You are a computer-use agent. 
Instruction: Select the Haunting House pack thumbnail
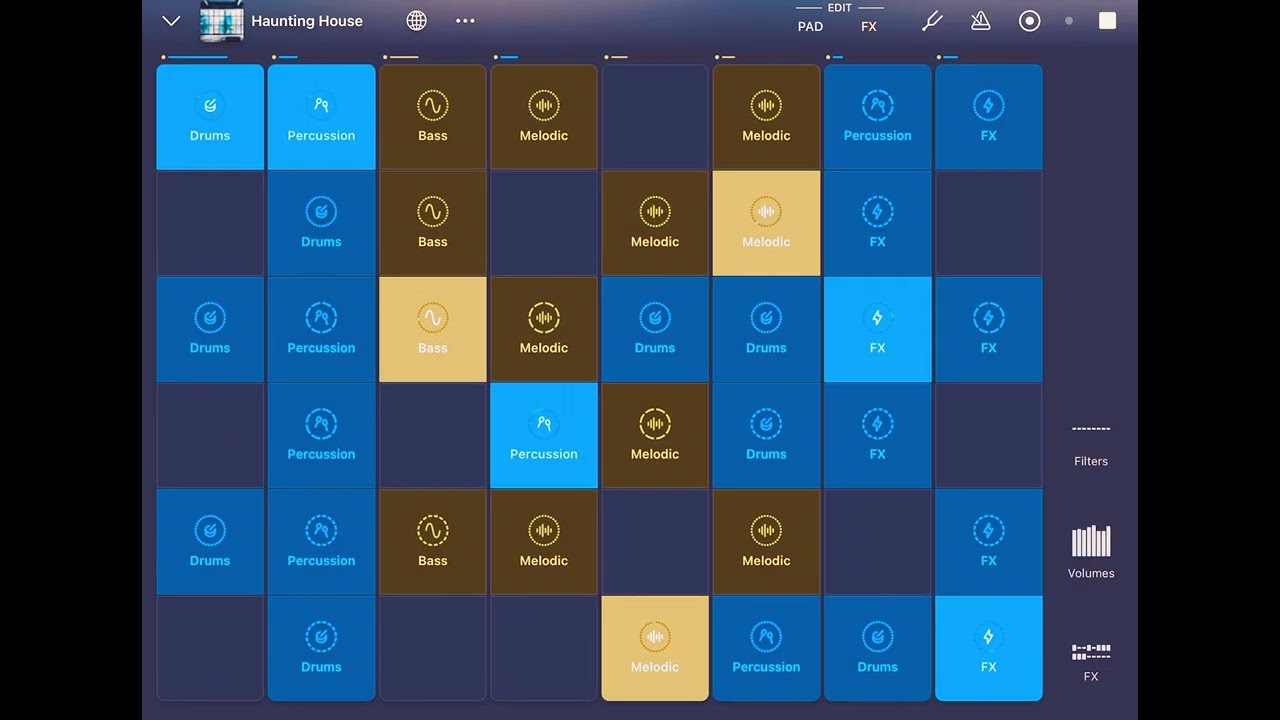(x=222, y=21)
